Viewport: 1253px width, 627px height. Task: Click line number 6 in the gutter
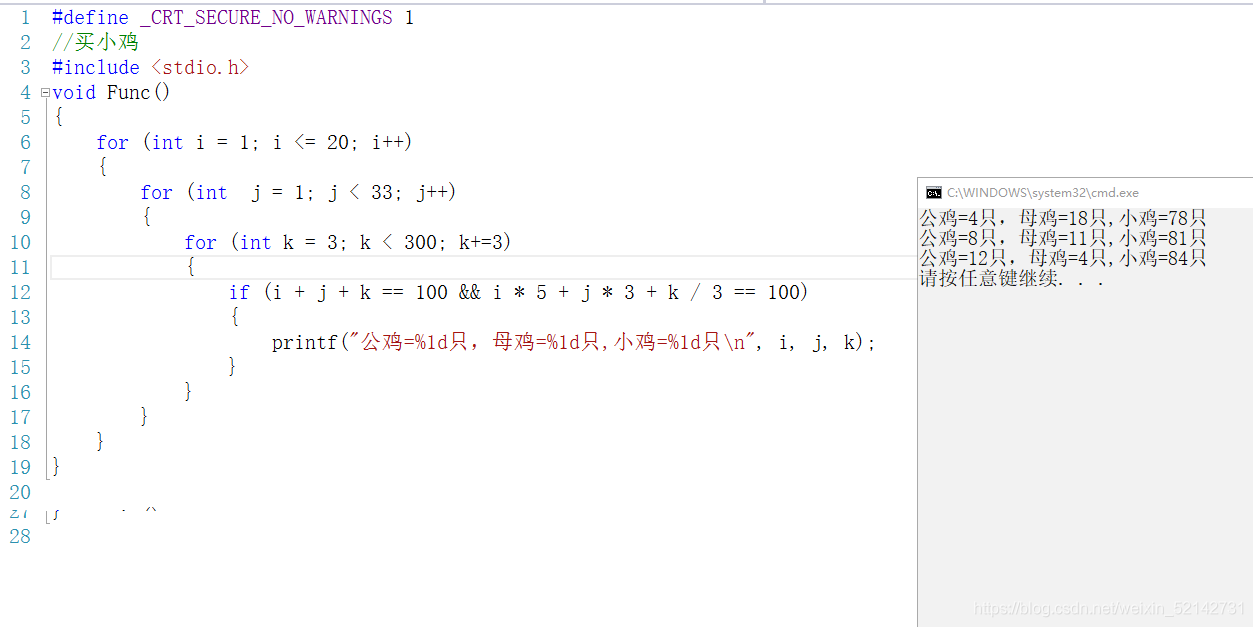(25, 143)
